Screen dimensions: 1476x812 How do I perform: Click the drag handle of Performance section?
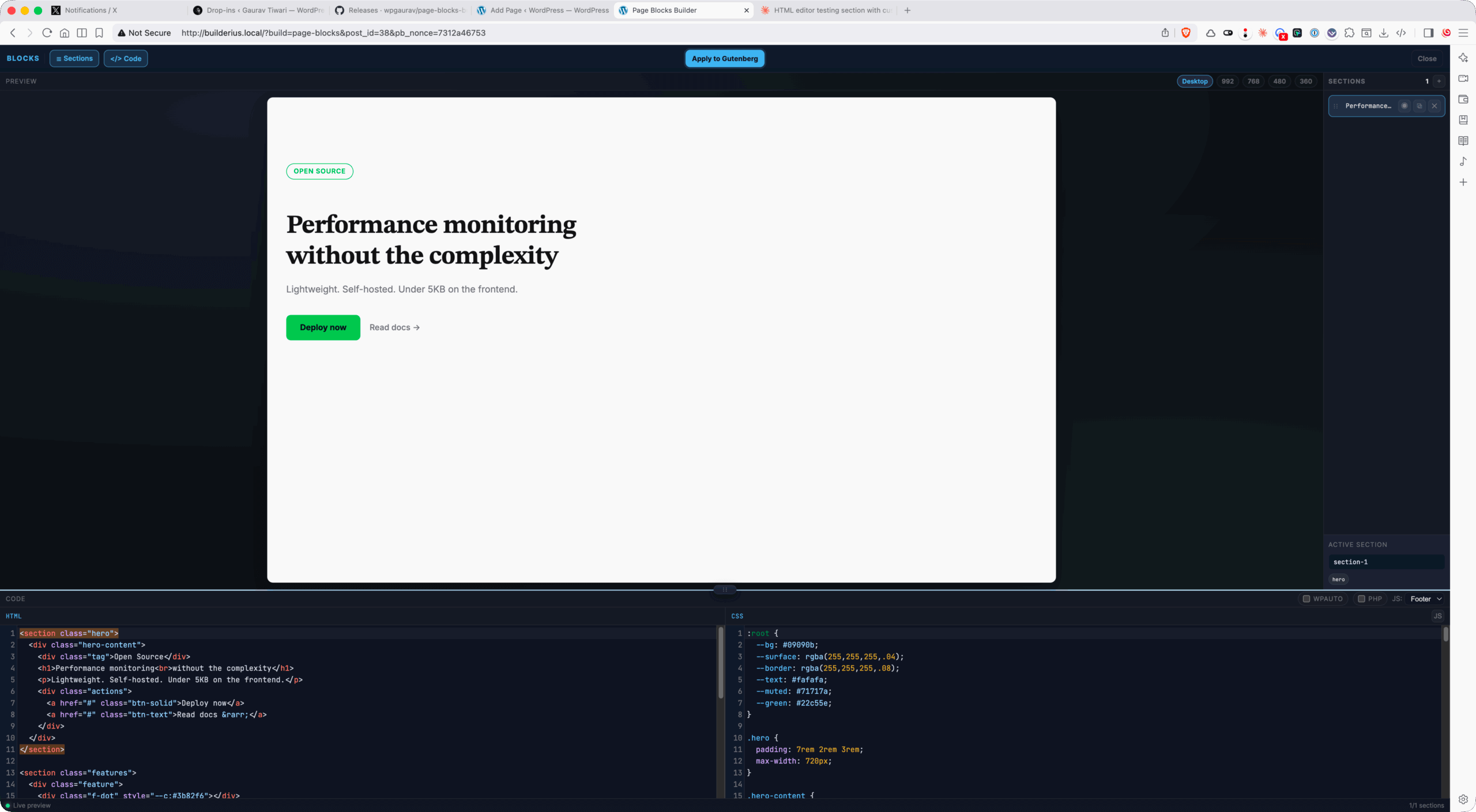(1336, 106)
